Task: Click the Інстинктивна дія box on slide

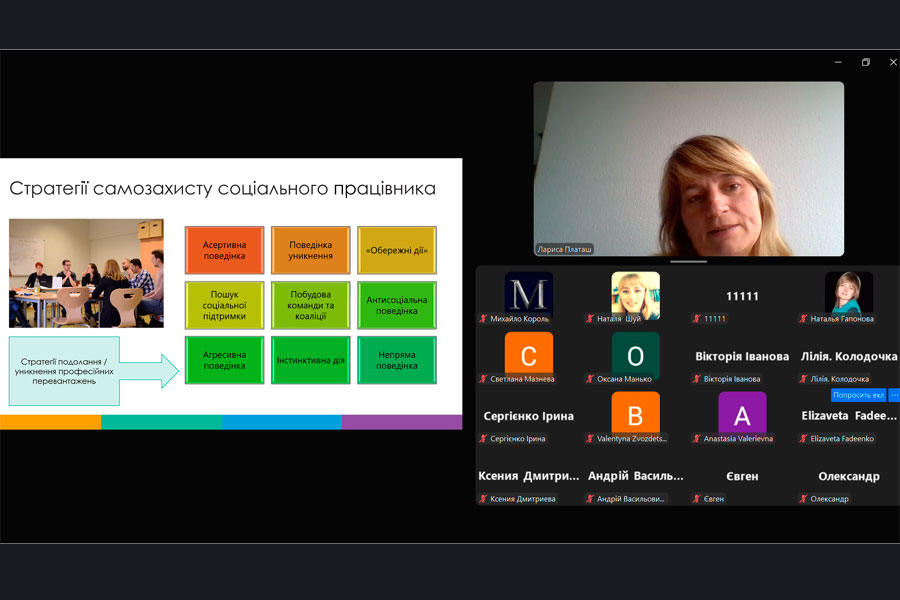Action: click(x=311, y=360)
